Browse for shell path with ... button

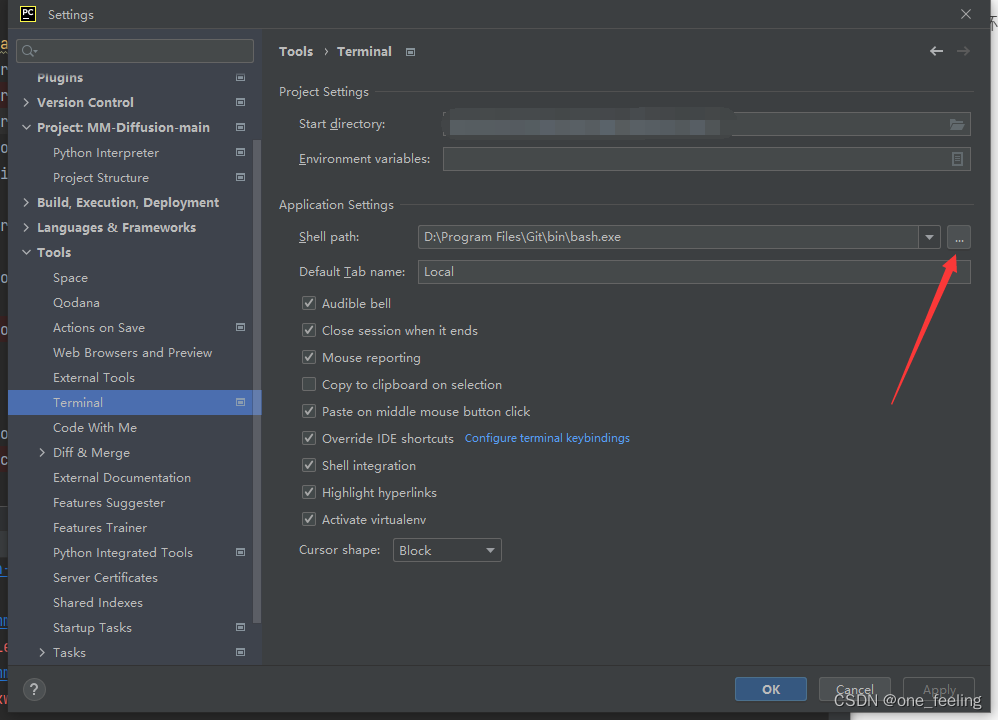point(959,237)
